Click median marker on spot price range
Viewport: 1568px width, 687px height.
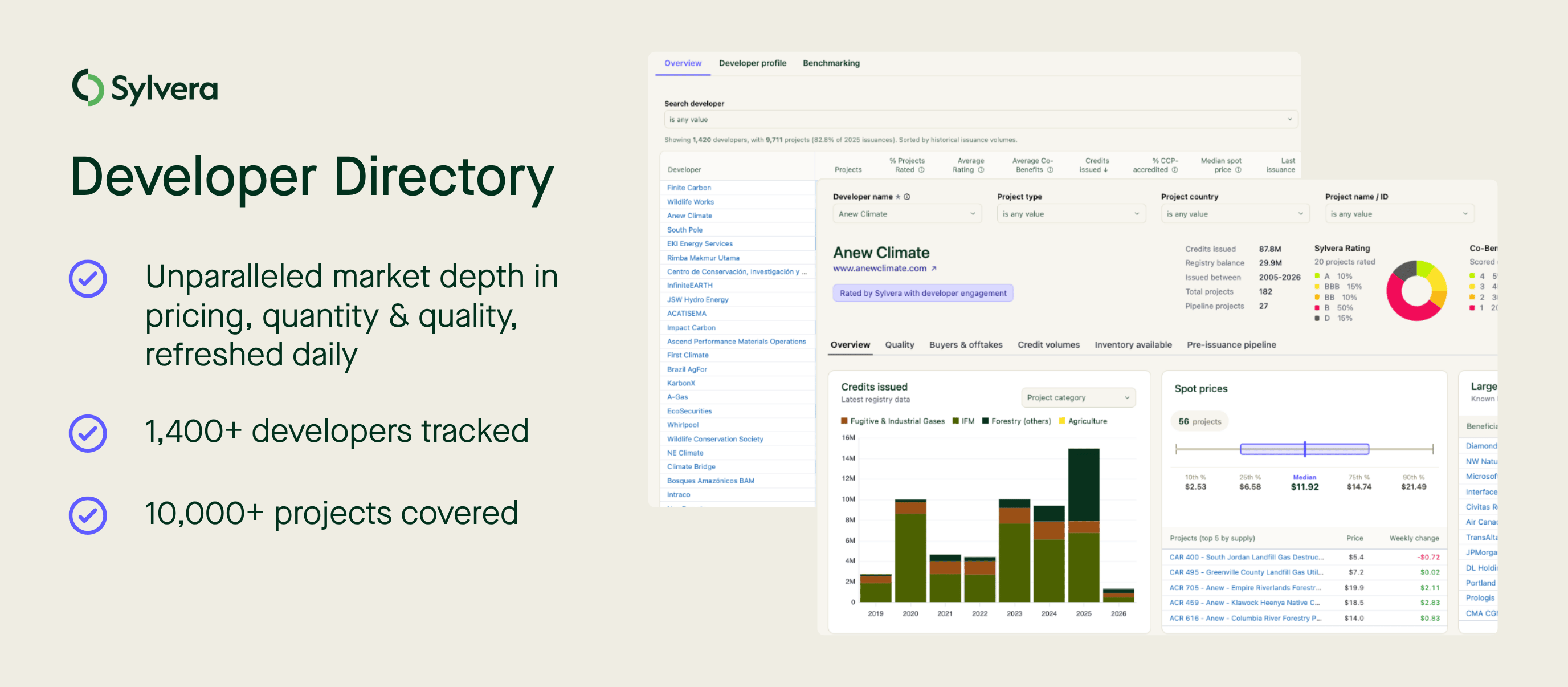(1304, 449)
